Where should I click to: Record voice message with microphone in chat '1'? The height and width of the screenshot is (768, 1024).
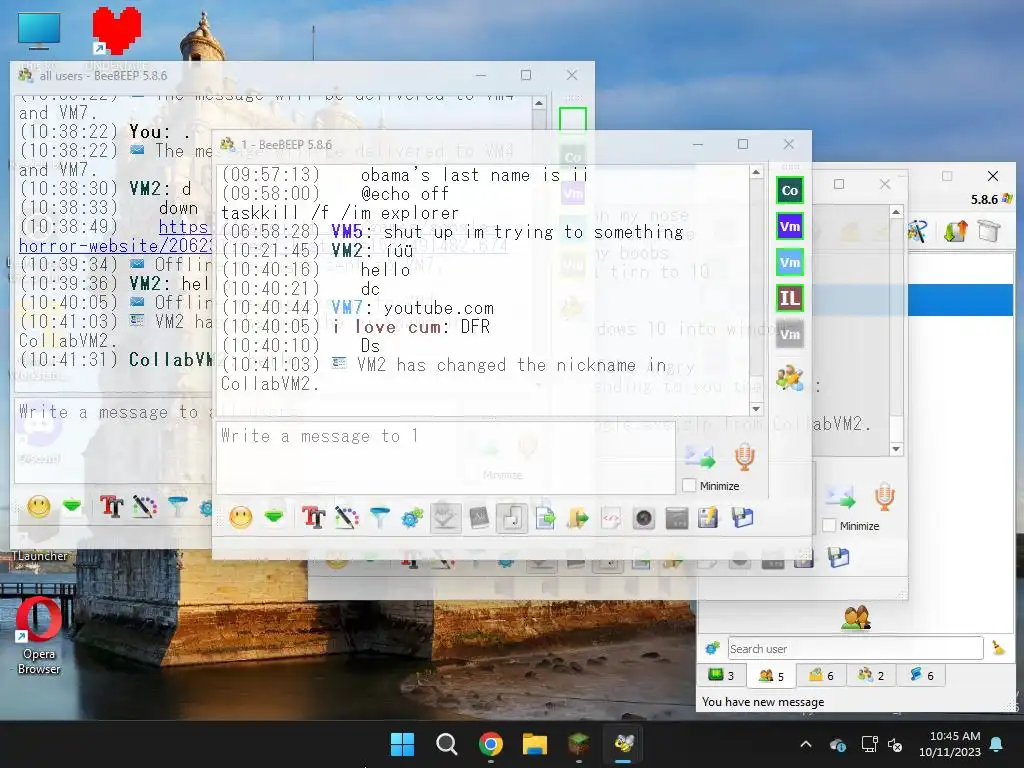tap(744, 457)
